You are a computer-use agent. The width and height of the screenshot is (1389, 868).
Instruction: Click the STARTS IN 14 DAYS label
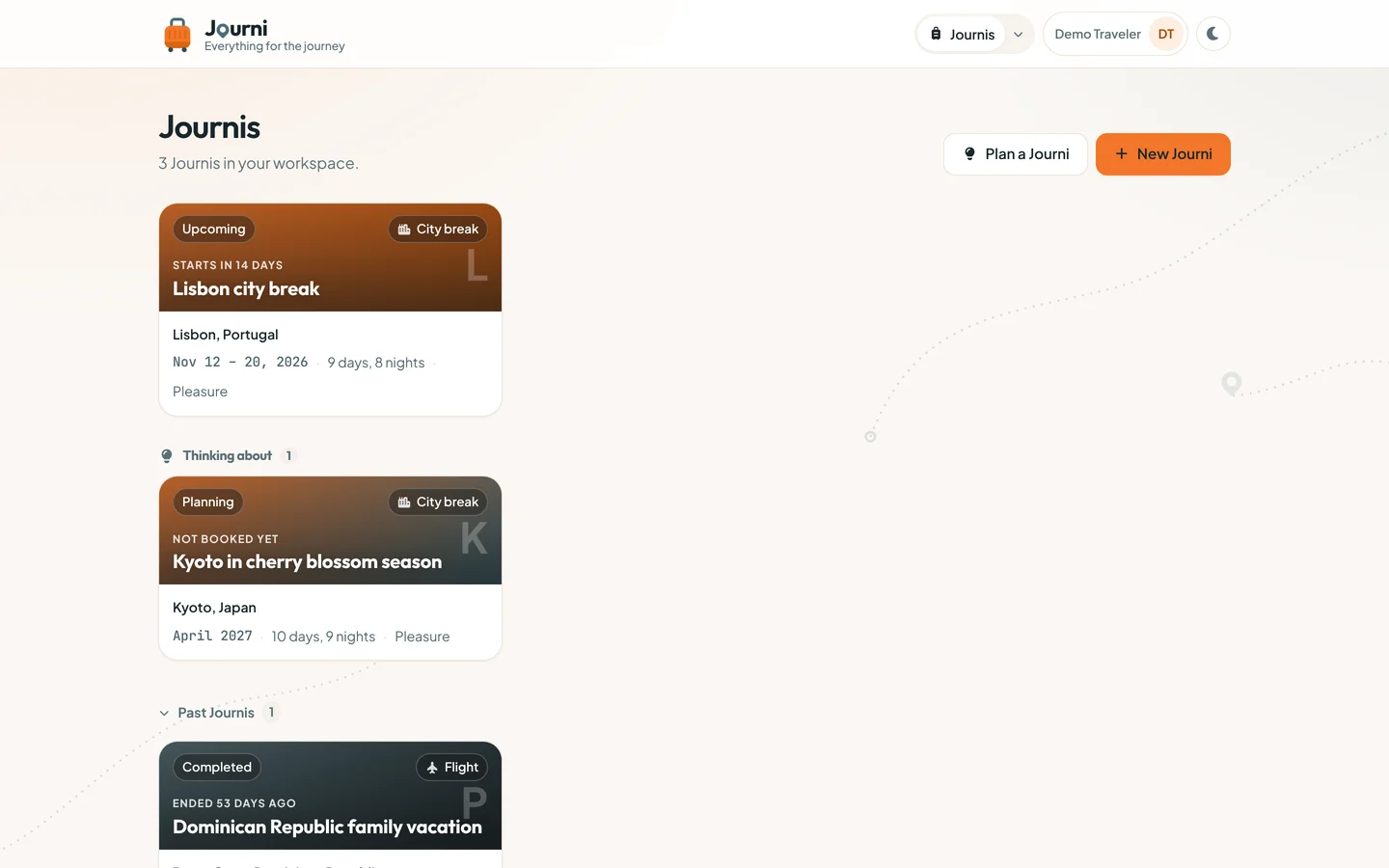tap(228, 265)
